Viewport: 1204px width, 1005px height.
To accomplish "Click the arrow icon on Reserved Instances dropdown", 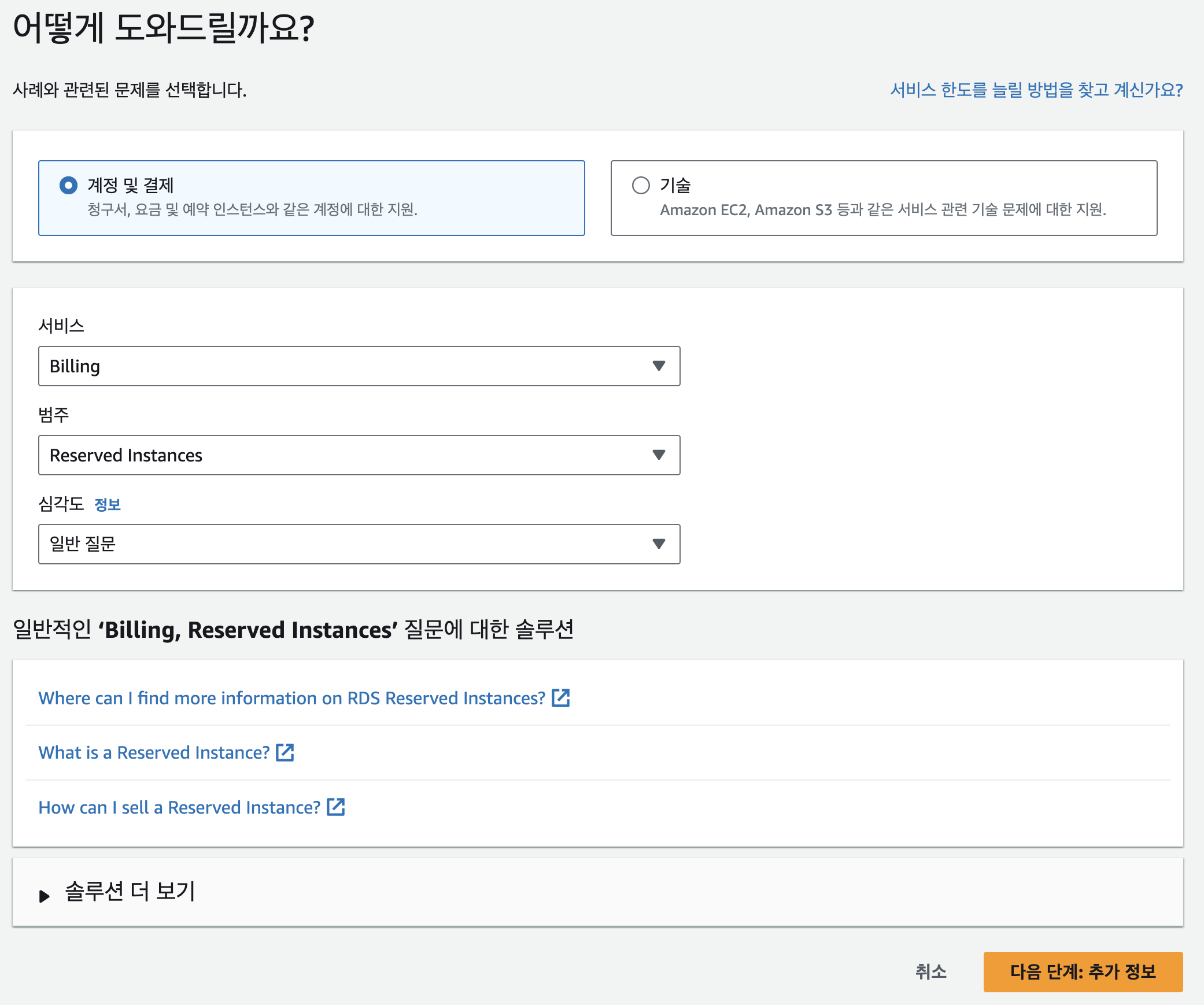I will pos(658,455).
